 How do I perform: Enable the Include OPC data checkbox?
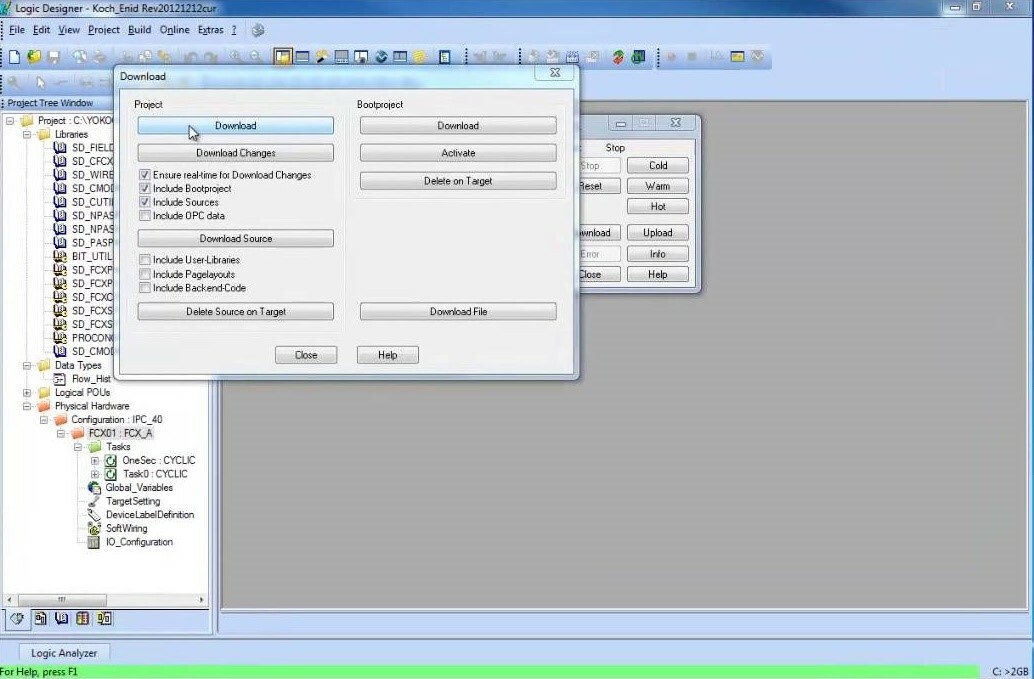click(x=145, y=216)
